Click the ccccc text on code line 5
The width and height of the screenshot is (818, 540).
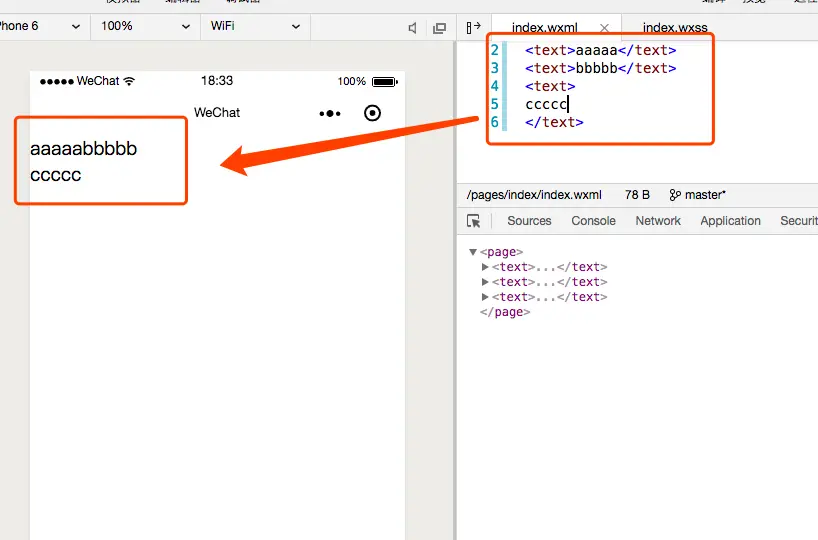[x=546, y=104]
